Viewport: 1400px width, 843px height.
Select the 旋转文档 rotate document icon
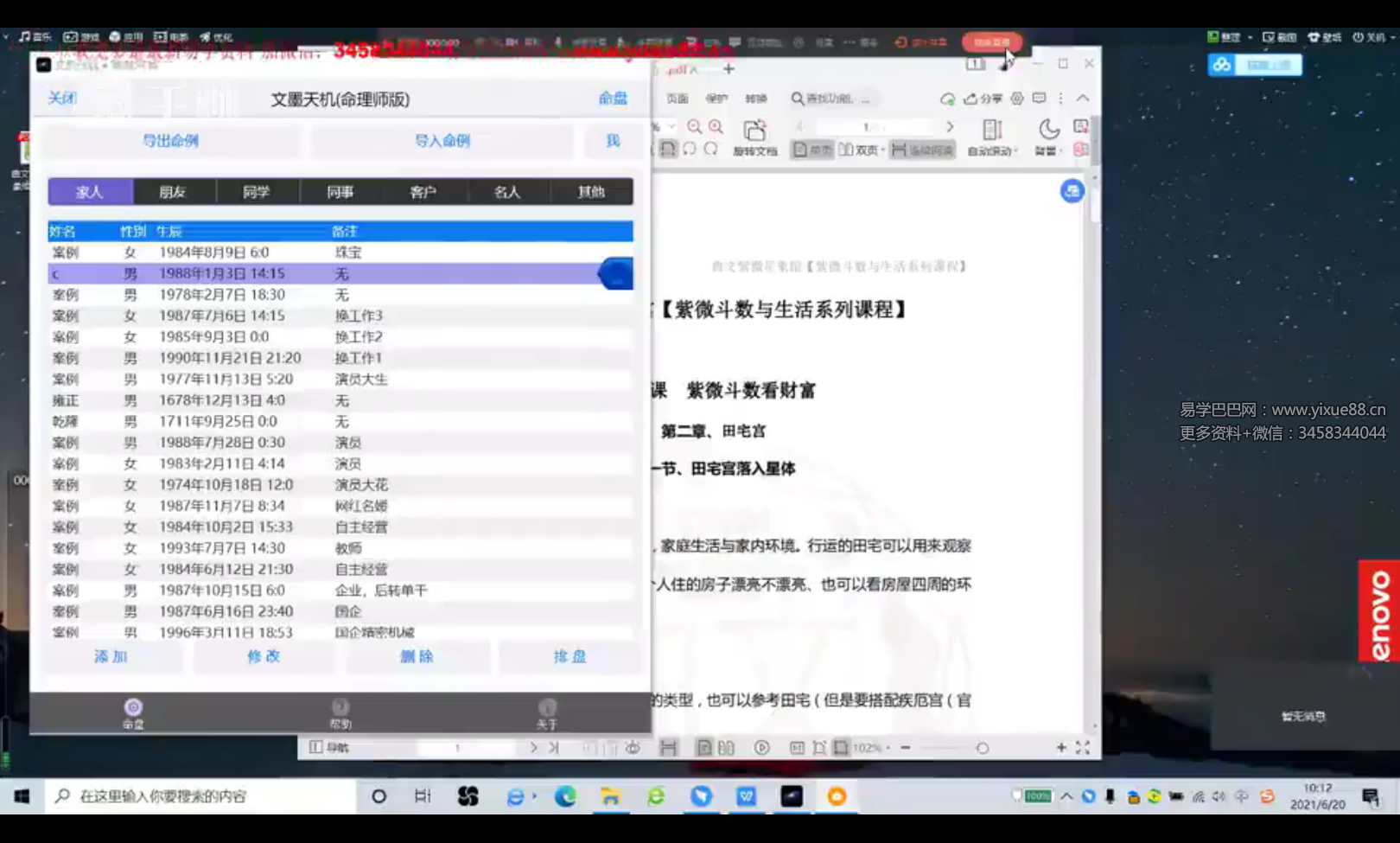tap(756, 137)
